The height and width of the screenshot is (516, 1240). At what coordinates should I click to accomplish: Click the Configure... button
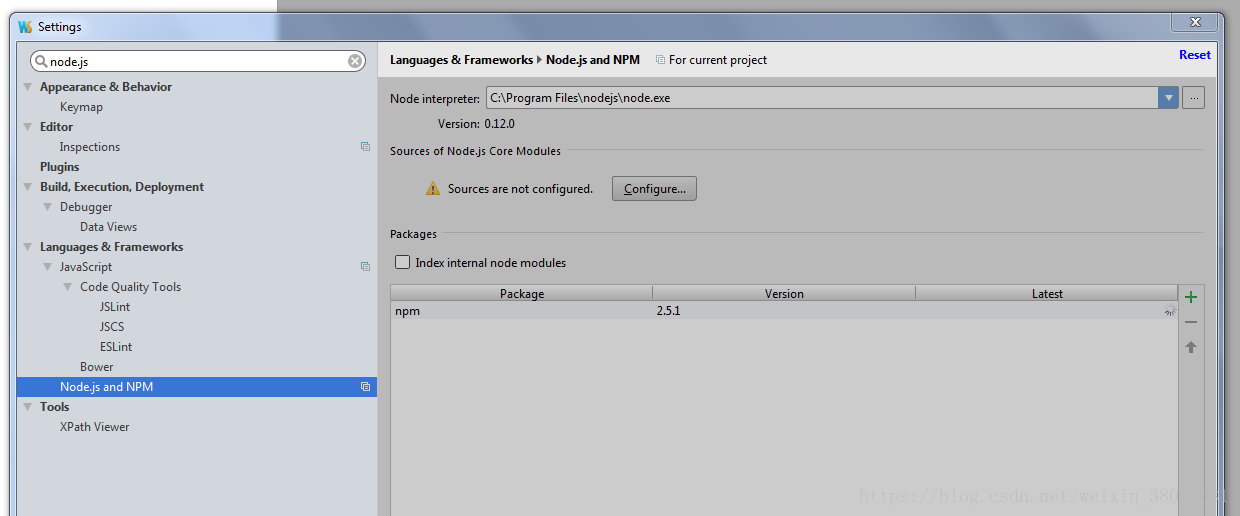(x=654, y=188)
